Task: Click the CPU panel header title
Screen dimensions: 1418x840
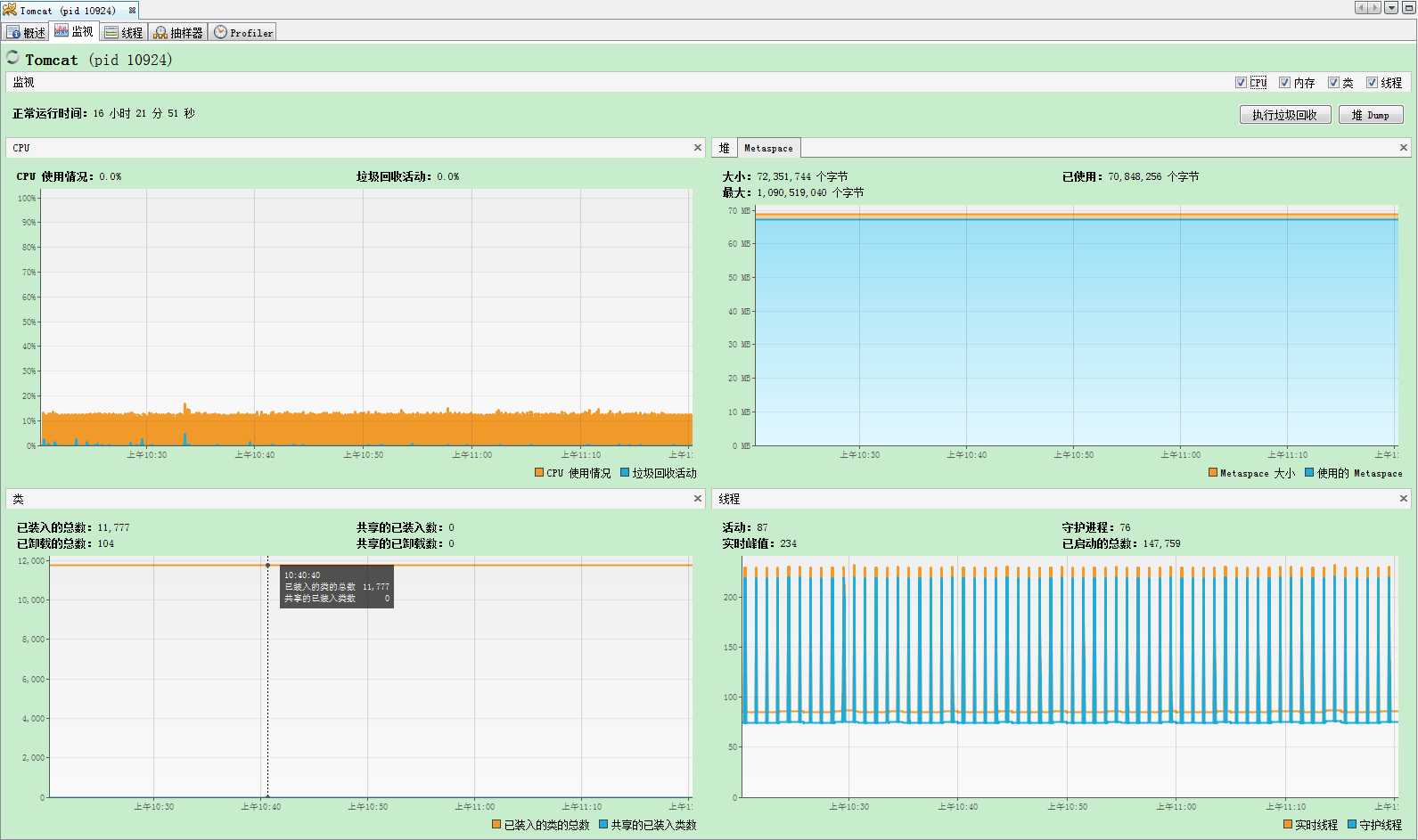Action: tap(21, 148)
